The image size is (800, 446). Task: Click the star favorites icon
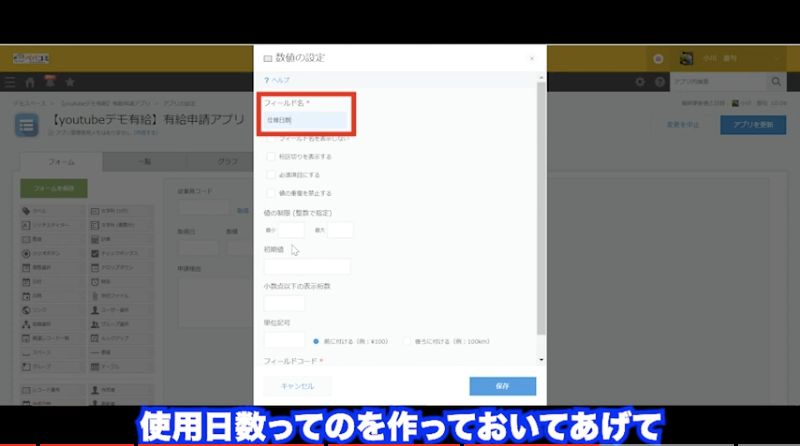[68, 81]
